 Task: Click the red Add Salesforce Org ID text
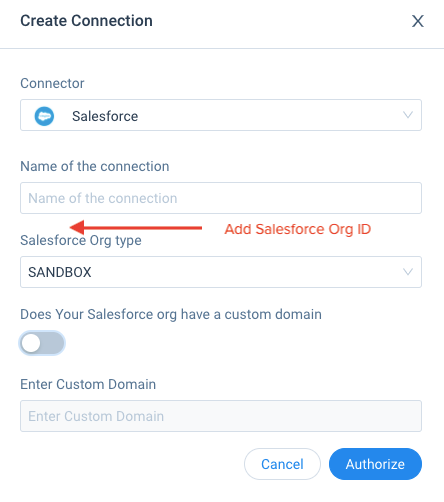click(298, 229)
